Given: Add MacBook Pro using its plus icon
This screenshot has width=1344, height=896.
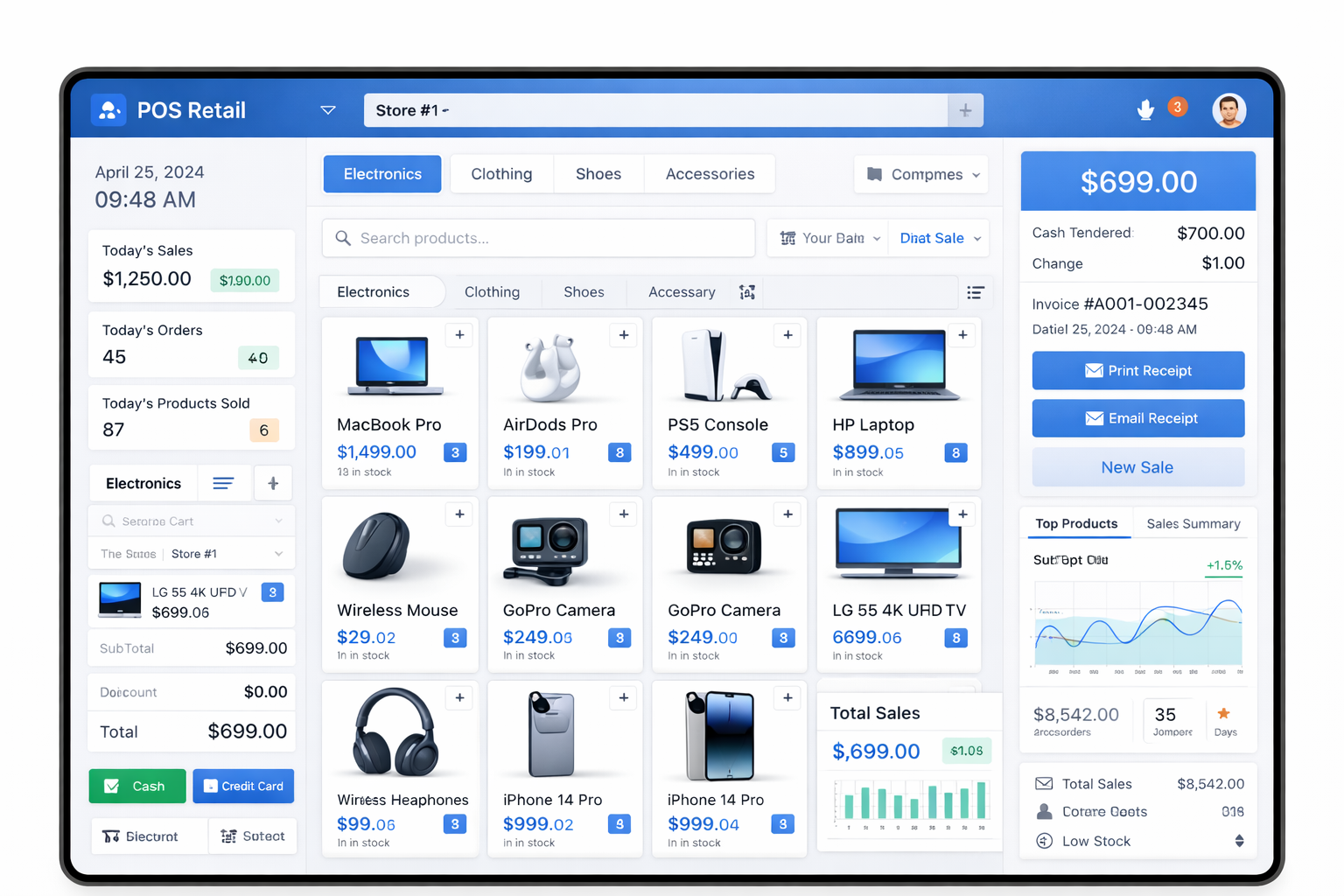Looking at the screenshot, I should coord(459,335).
